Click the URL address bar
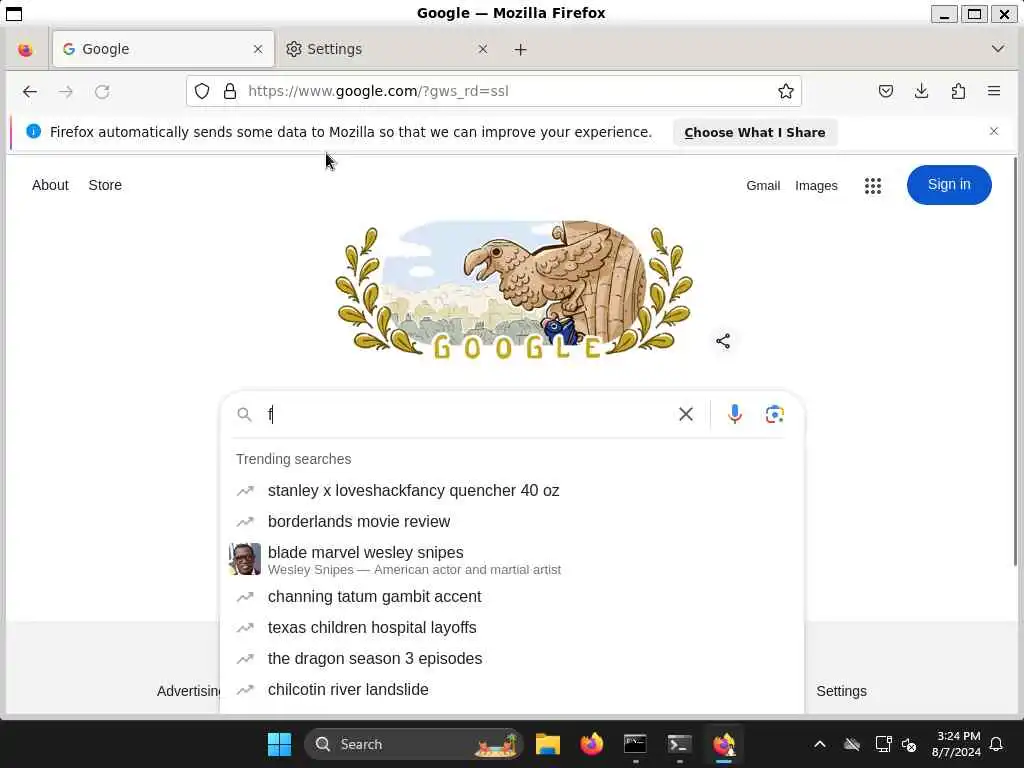 (494, 91)
